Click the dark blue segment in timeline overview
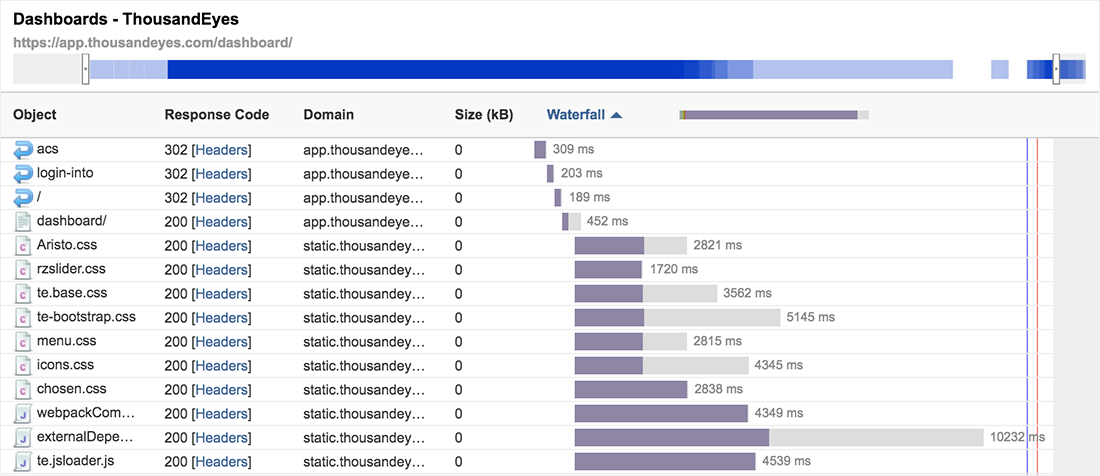 coord(425,69)
